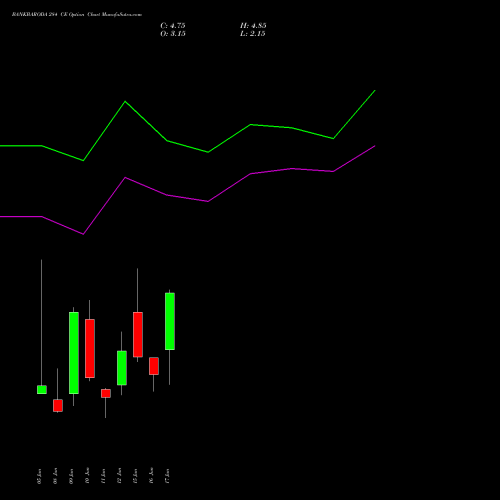Select the red candle above the 15 date
Image resolution: width=500 pixels, height=500 pixels.
[x=138, y=334]
